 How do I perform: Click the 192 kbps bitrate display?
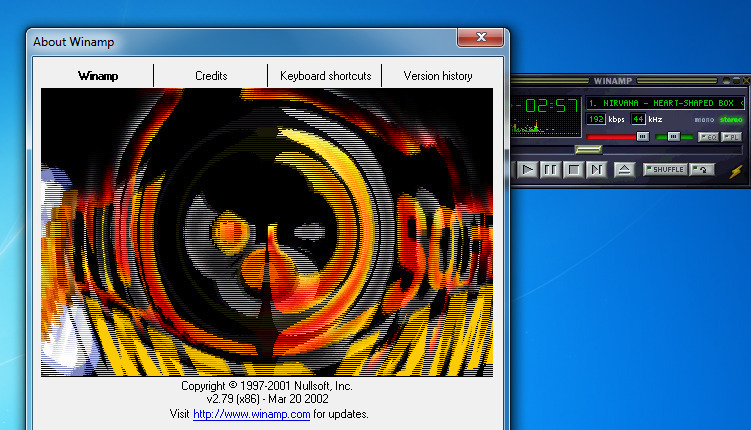click(596, 119)
